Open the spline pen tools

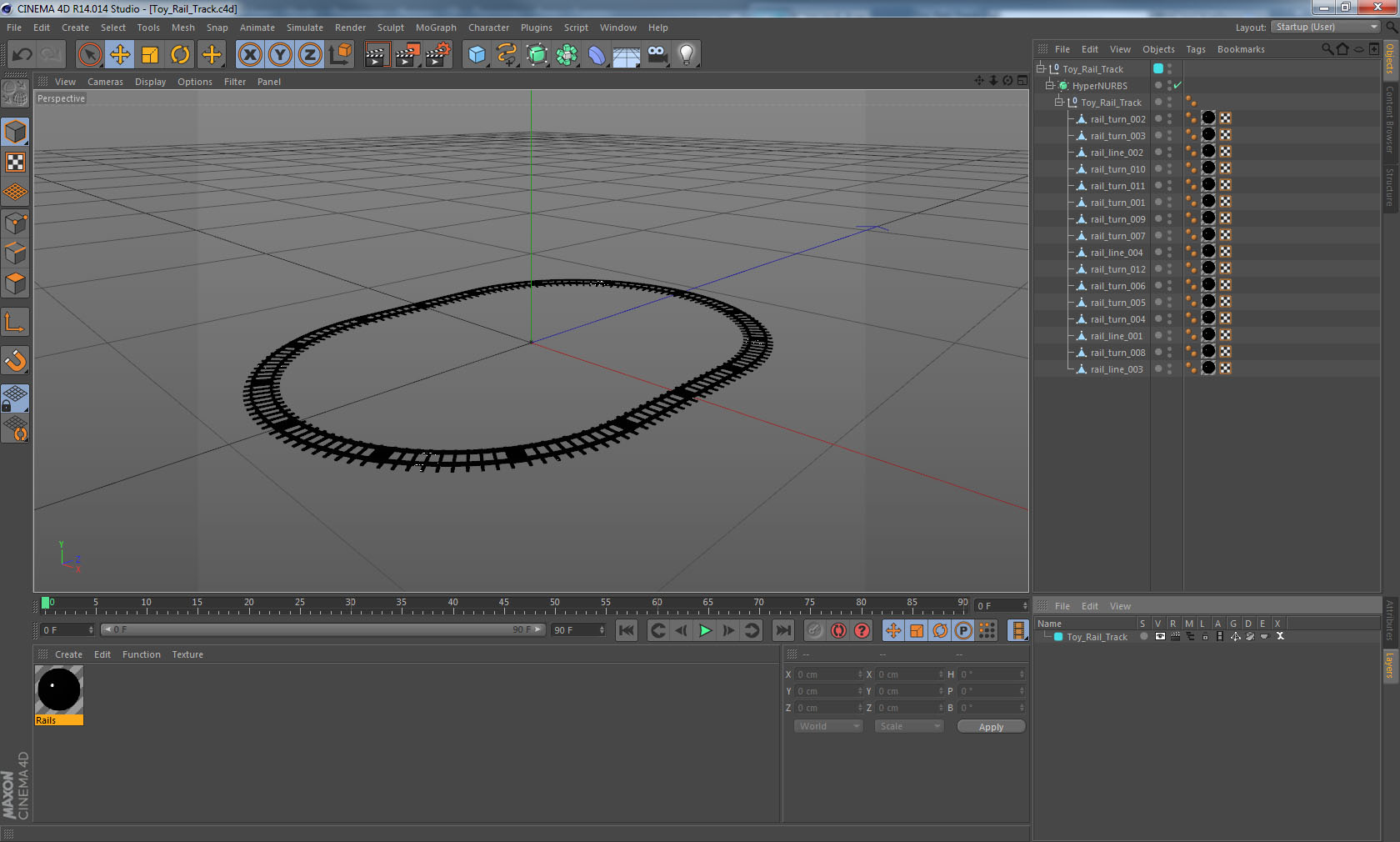[x=507, y=55]
